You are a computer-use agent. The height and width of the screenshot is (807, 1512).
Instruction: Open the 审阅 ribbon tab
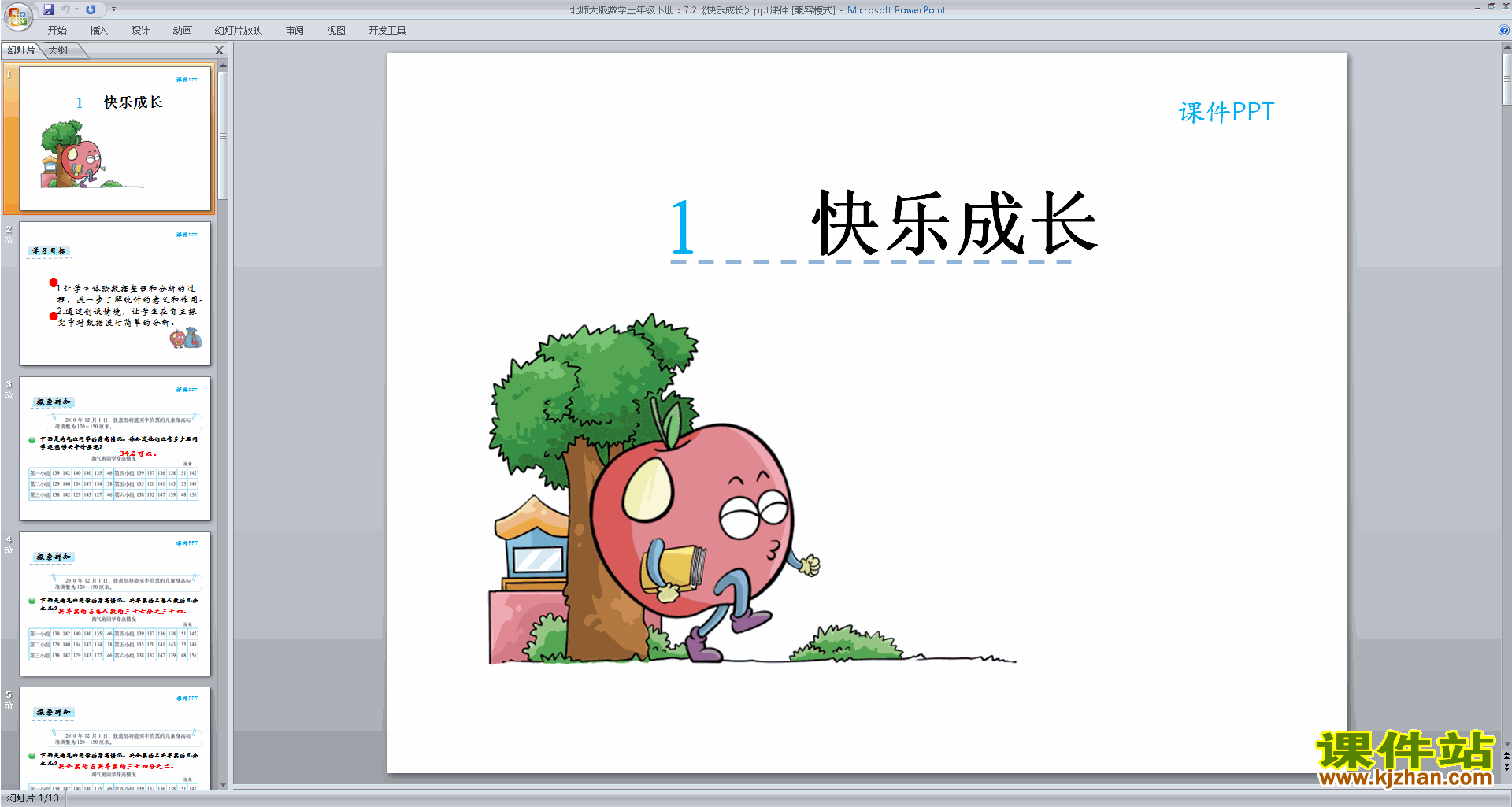point(295,30)
